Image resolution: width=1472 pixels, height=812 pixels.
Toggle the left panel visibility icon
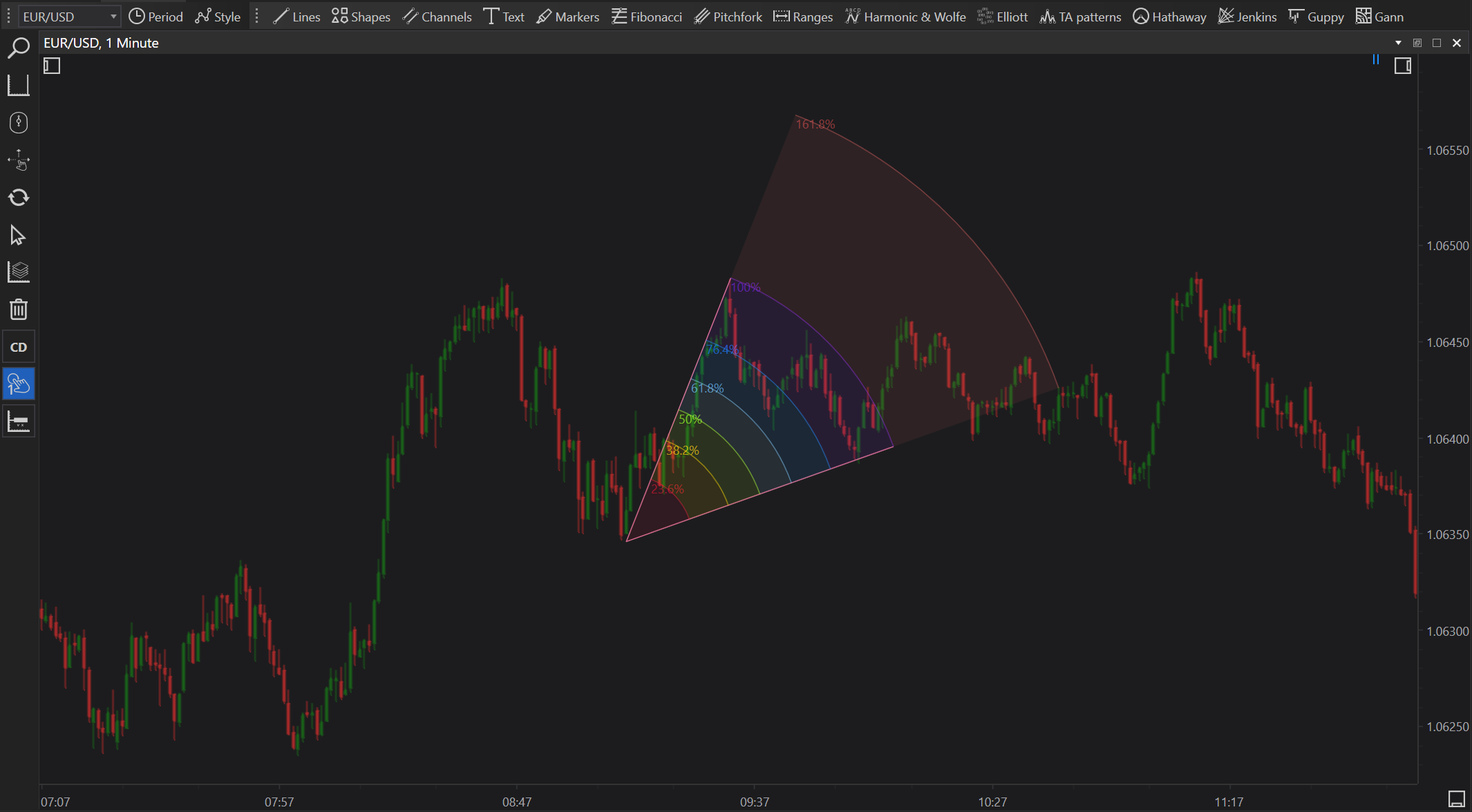coord(52,66)
